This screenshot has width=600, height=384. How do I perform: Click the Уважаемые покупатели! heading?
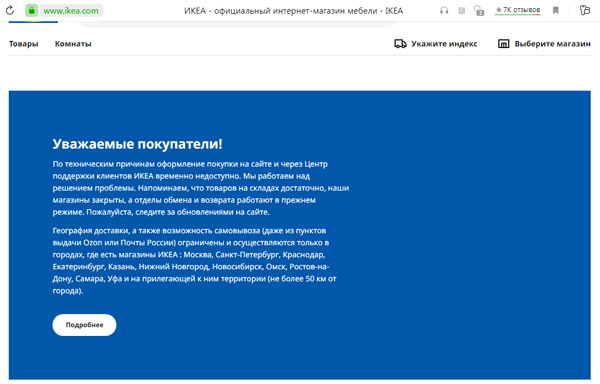click(x=137, y=144)
